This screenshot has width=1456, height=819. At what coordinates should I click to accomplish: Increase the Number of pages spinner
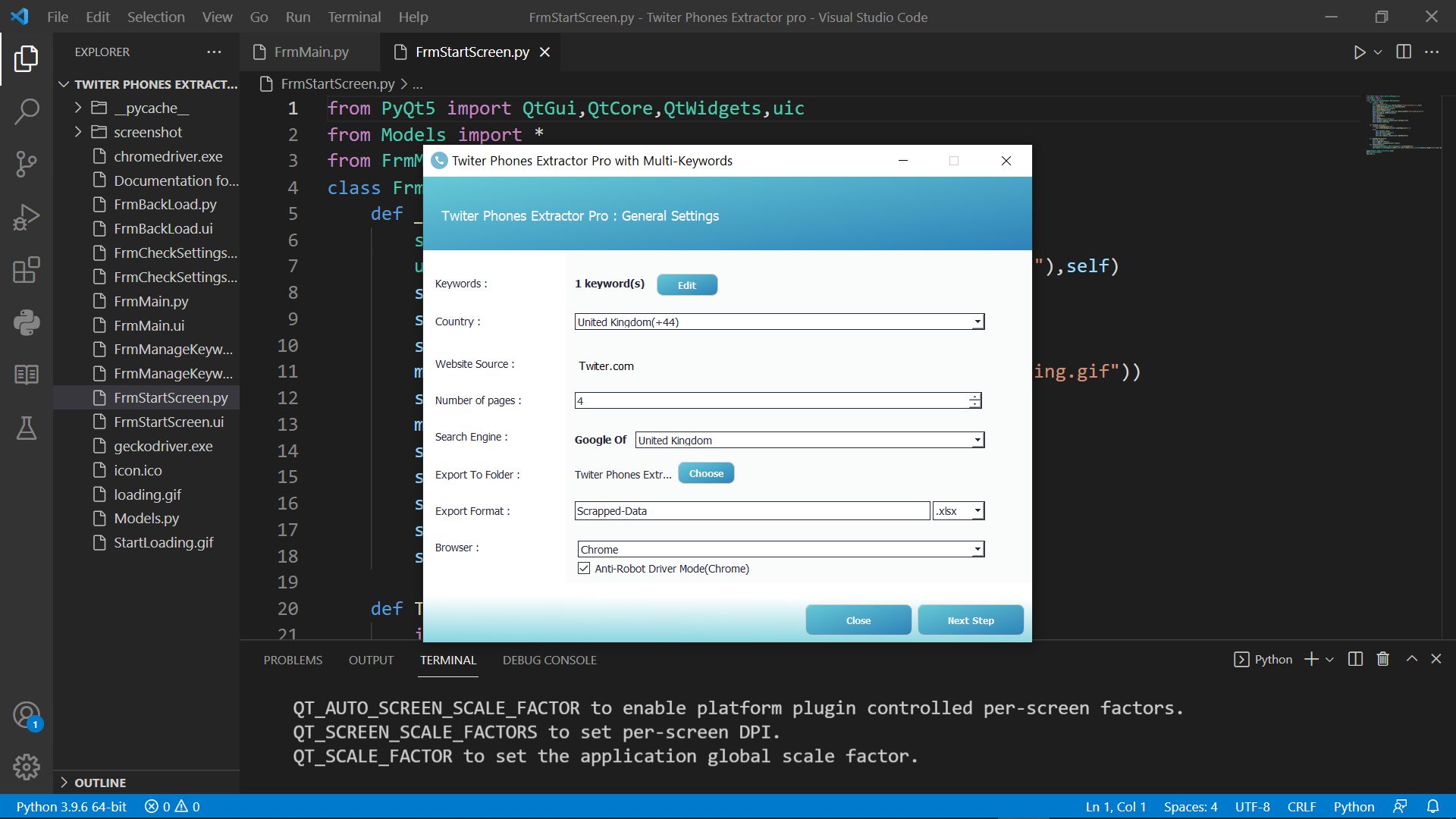(x=974, y=396)
